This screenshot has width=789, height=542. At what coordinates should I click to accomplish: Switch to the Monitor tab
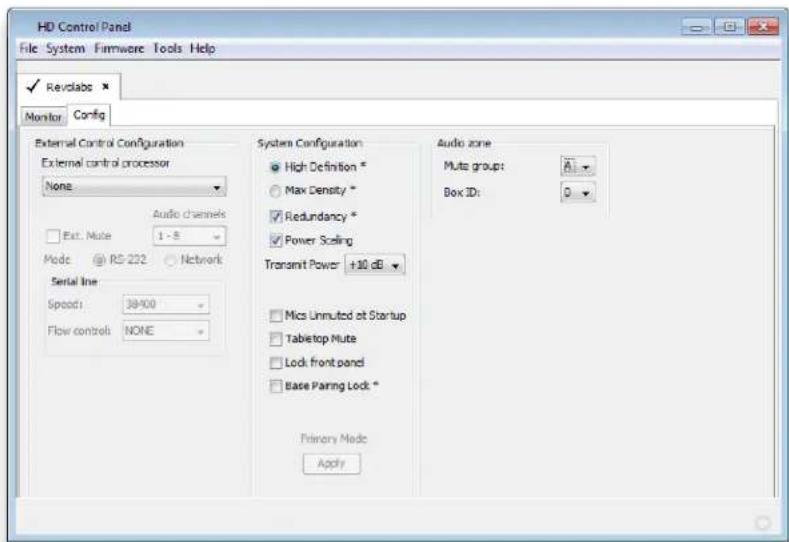tap(43, 117)
